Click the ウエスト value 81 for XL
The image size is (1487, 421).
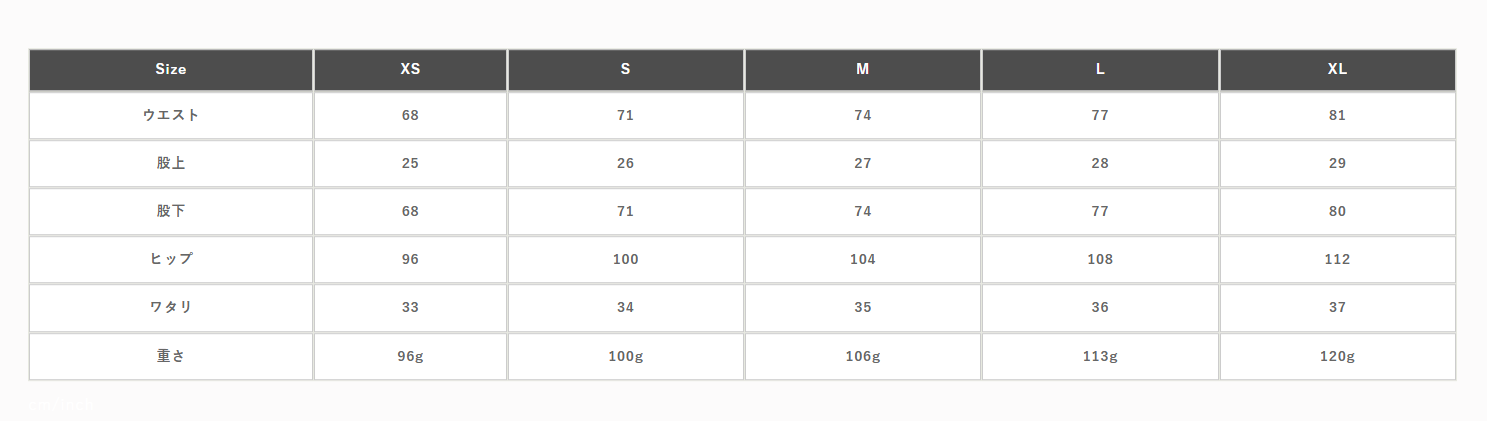tap(1337, 115)
